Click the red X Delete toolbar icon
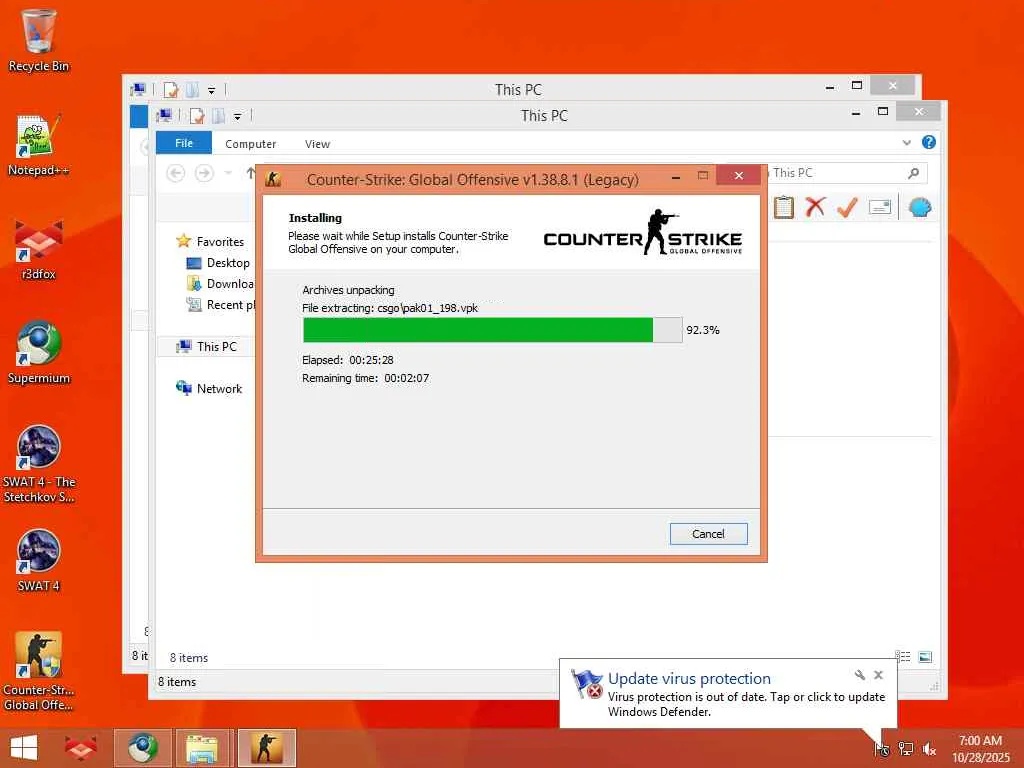This screenshot has height=768, width=1024. pos(815,208)
